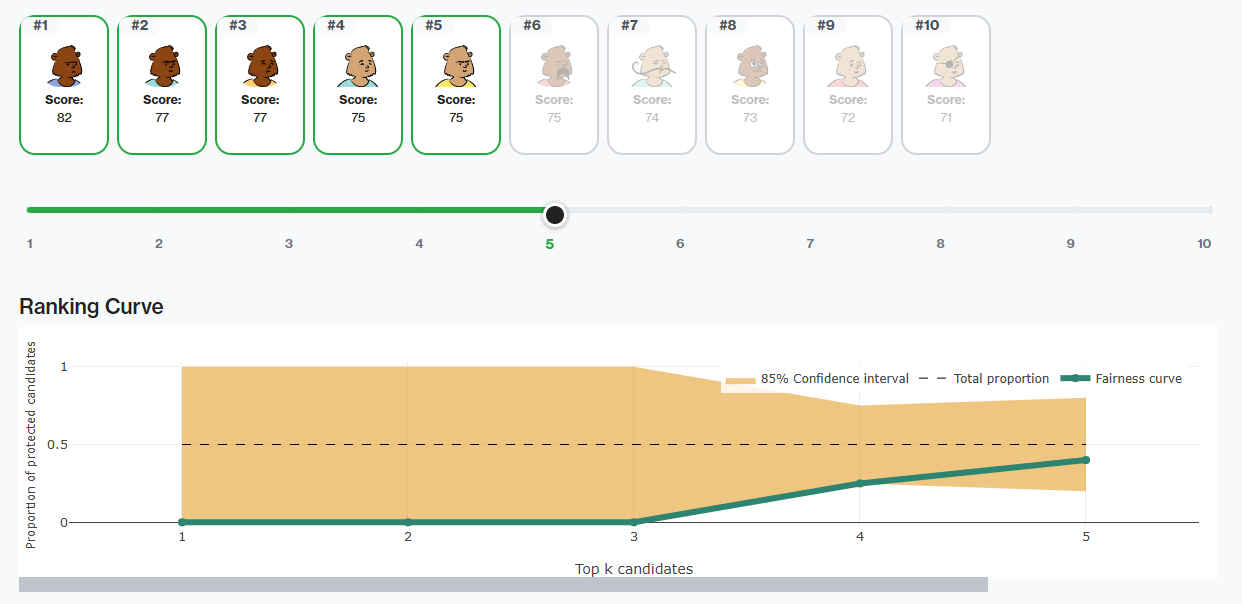Click the fairness curve point at k=4

point(860,483)
